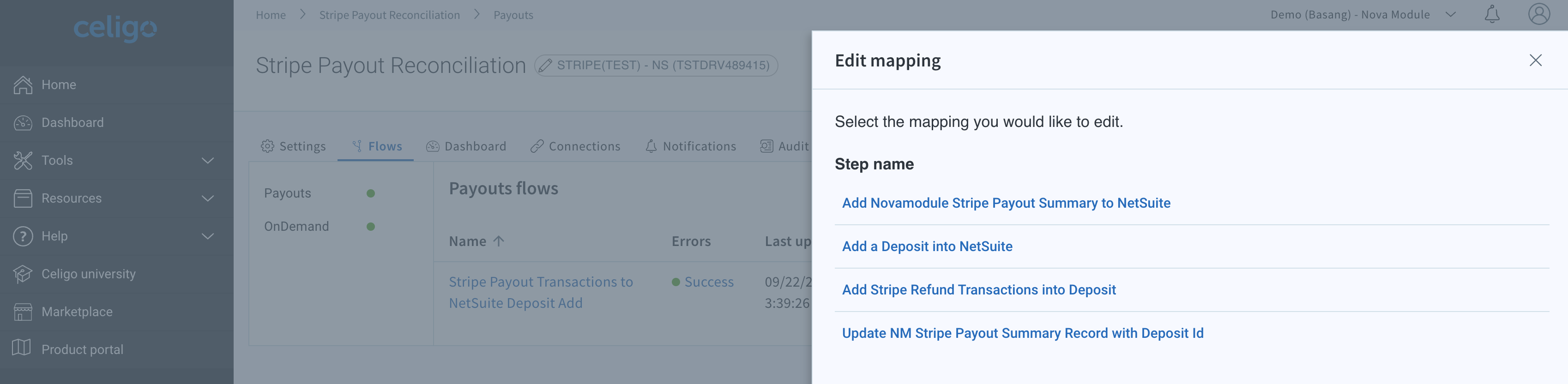Sort by Name using the up arrow icon
The image size is (1568, 384).
[x=499, y=241]
